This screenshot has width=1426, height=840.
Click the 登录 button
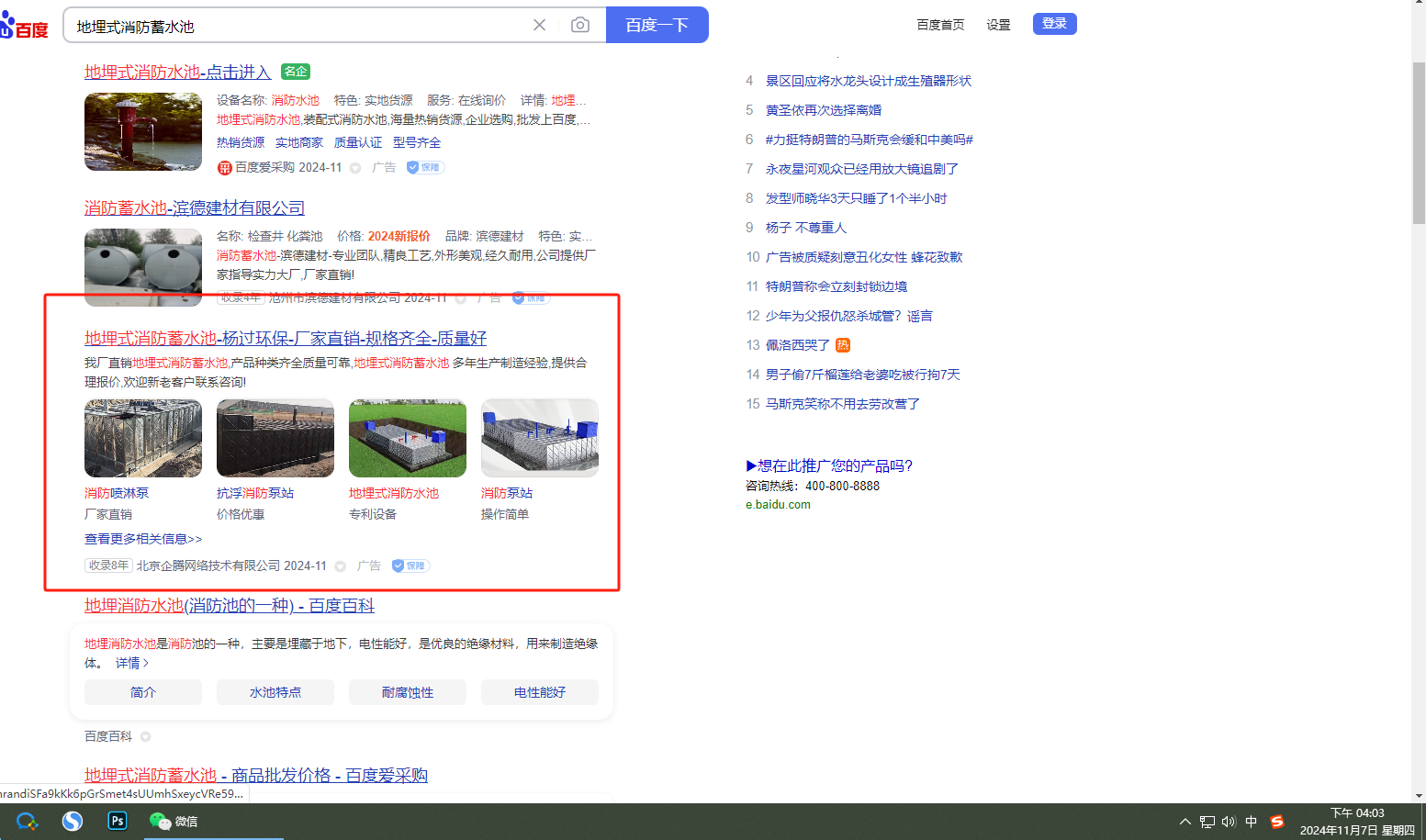pos(1054,24)
